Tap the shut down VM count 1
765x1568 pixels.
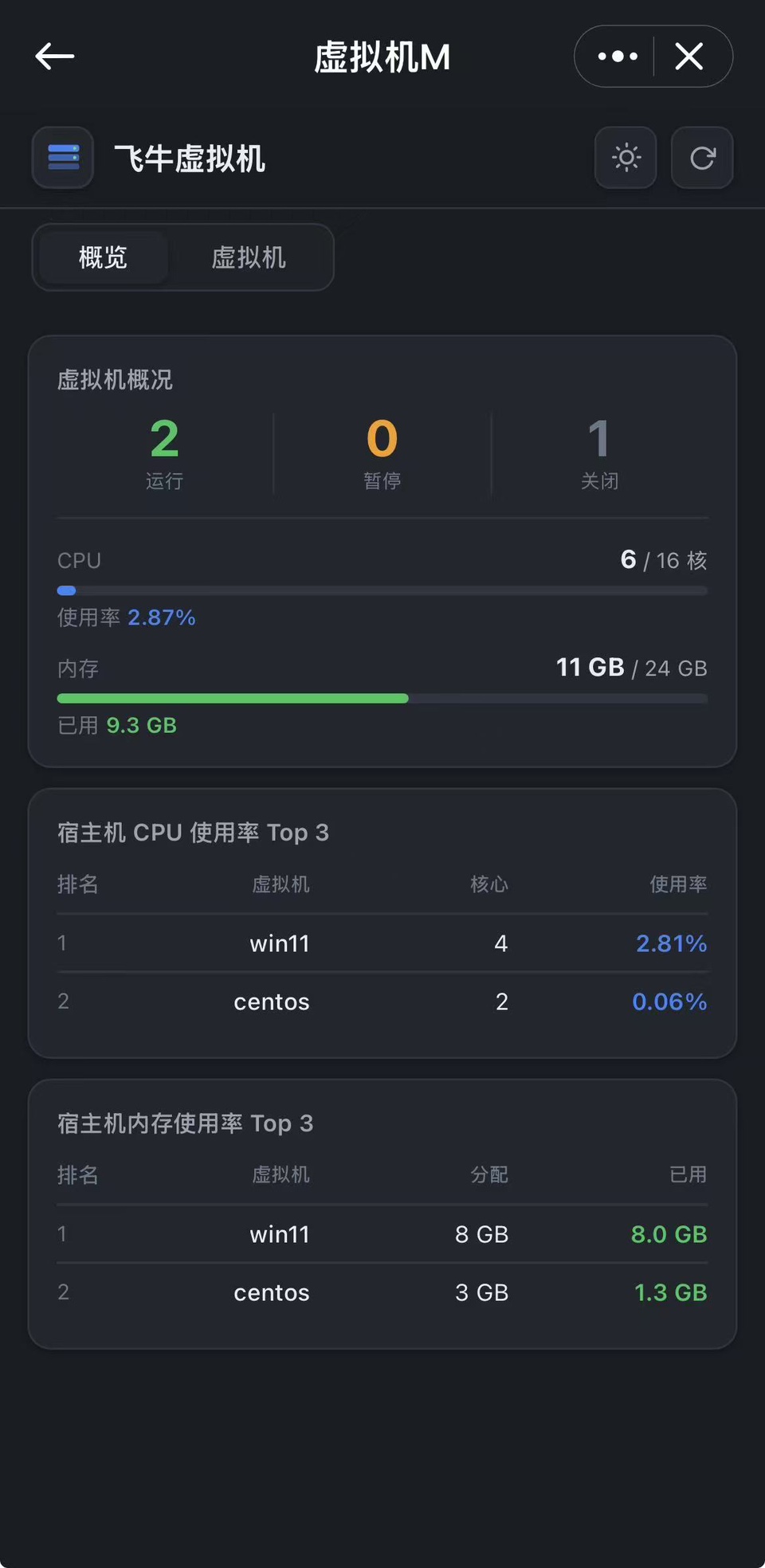[599, 439]
